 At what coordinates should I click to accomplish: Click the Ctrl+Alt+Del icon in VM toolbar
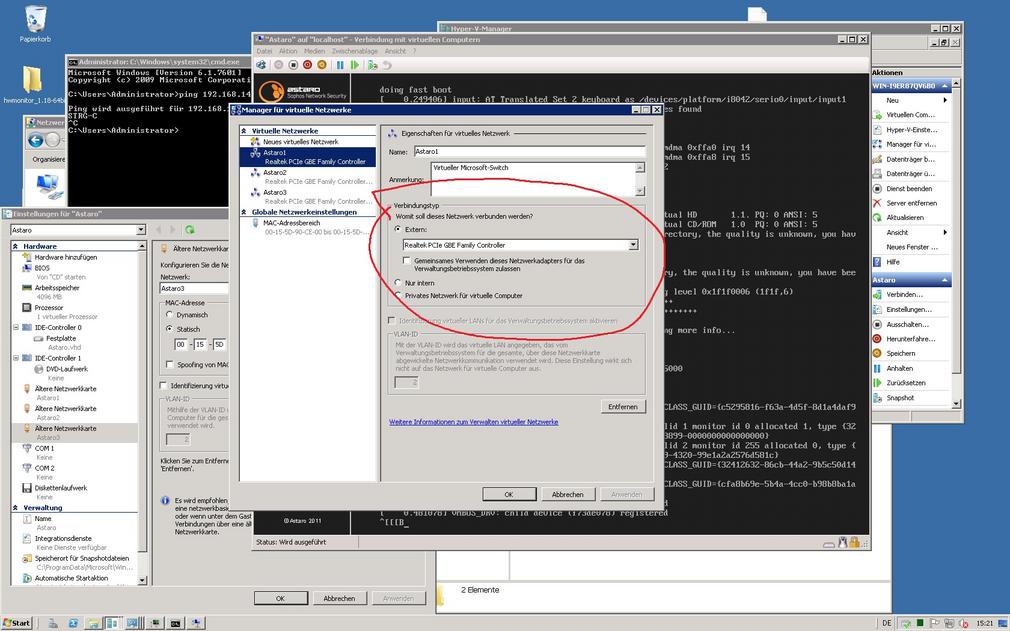263,65
